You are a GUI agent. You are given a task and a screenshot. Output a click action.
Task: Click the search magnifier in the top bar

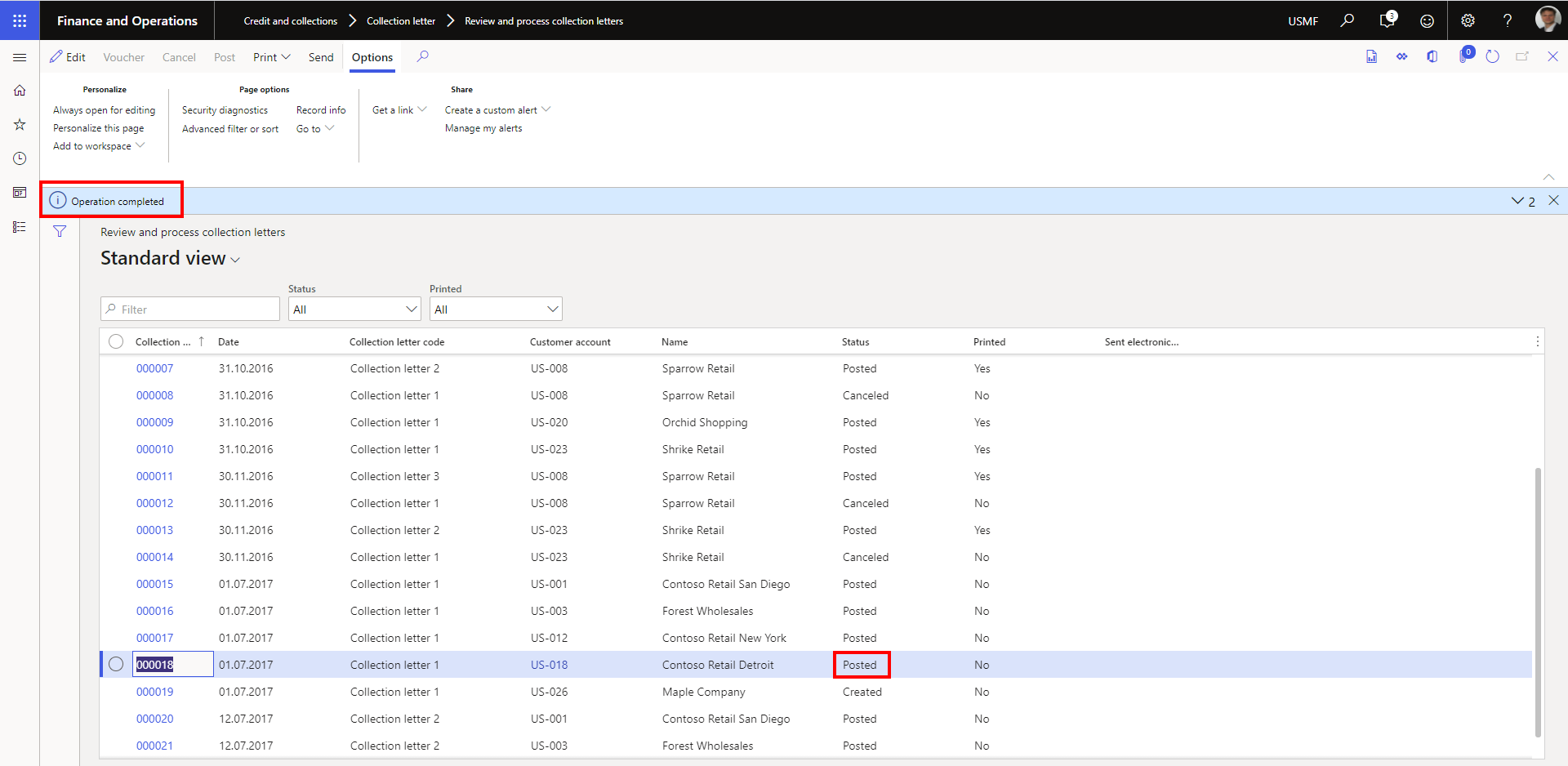pos(1347,20)
